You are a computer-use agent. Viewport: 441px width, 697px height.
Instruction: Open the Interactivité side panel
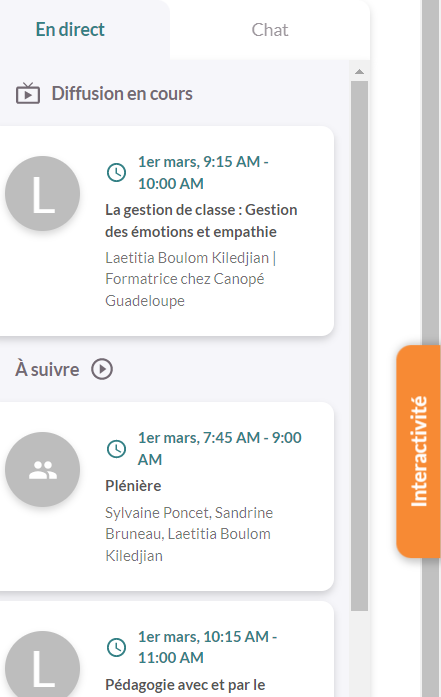(x=418, y=451)
